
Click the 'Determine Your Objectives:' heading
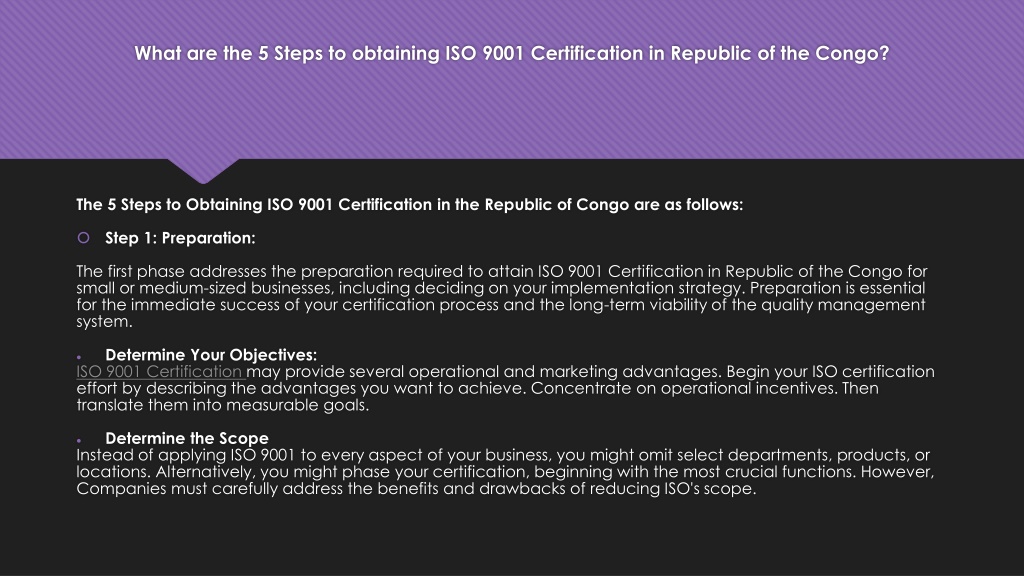pos(211,355)
